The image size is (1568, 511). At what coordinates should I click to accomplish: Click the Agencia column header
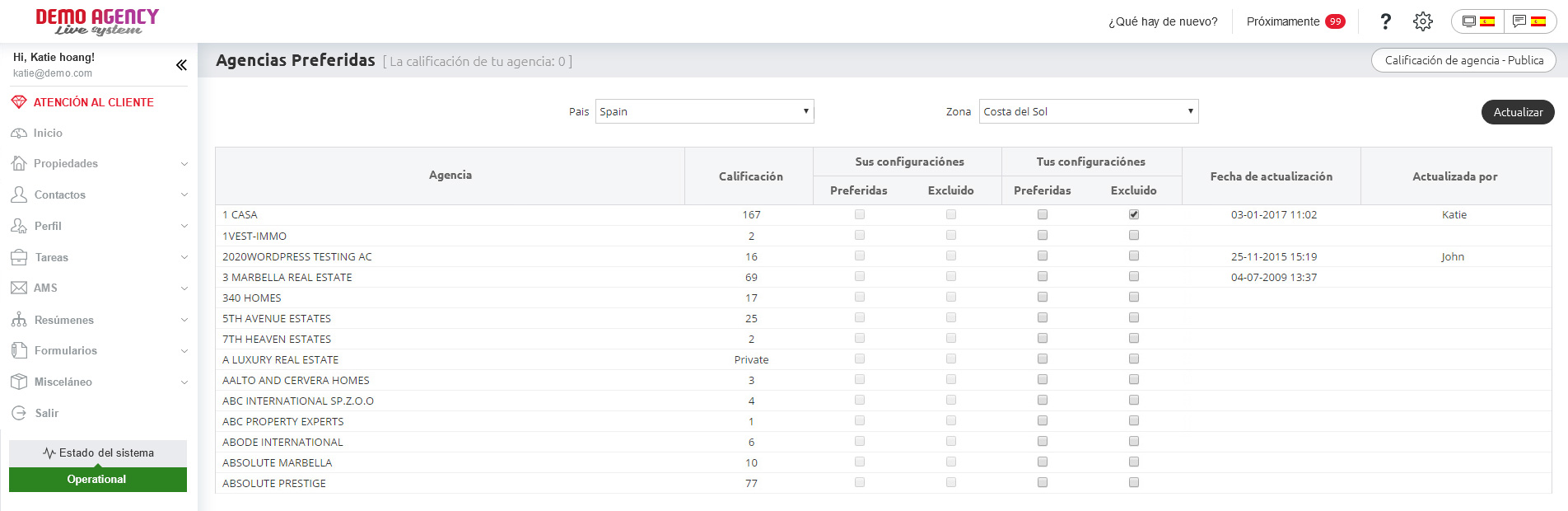pyautogui.click(x=450, y=176)
